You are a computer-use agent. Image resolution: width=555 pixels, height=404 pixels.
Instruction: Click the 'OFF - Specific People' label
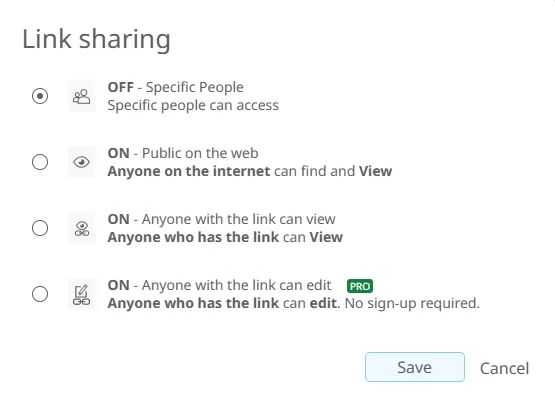tap(176, 87)
